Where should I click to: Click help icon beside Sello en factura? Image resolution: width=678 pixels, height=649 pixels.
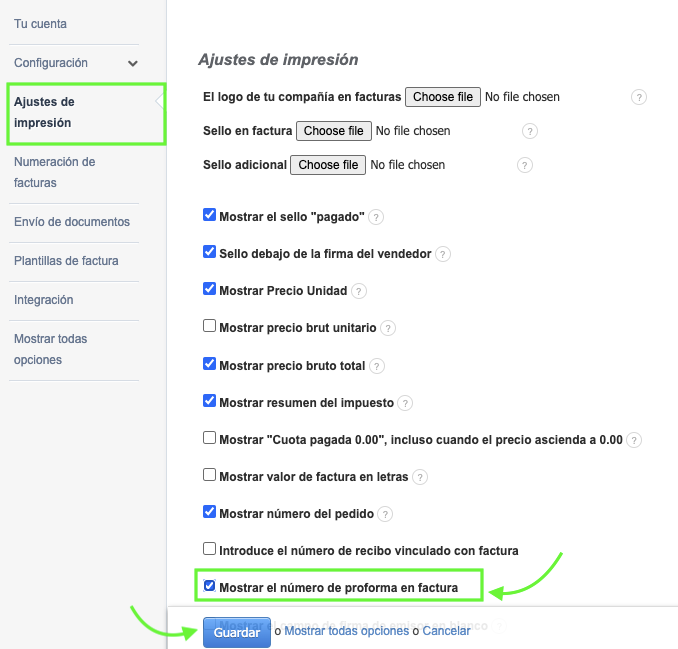pos(530,131)
